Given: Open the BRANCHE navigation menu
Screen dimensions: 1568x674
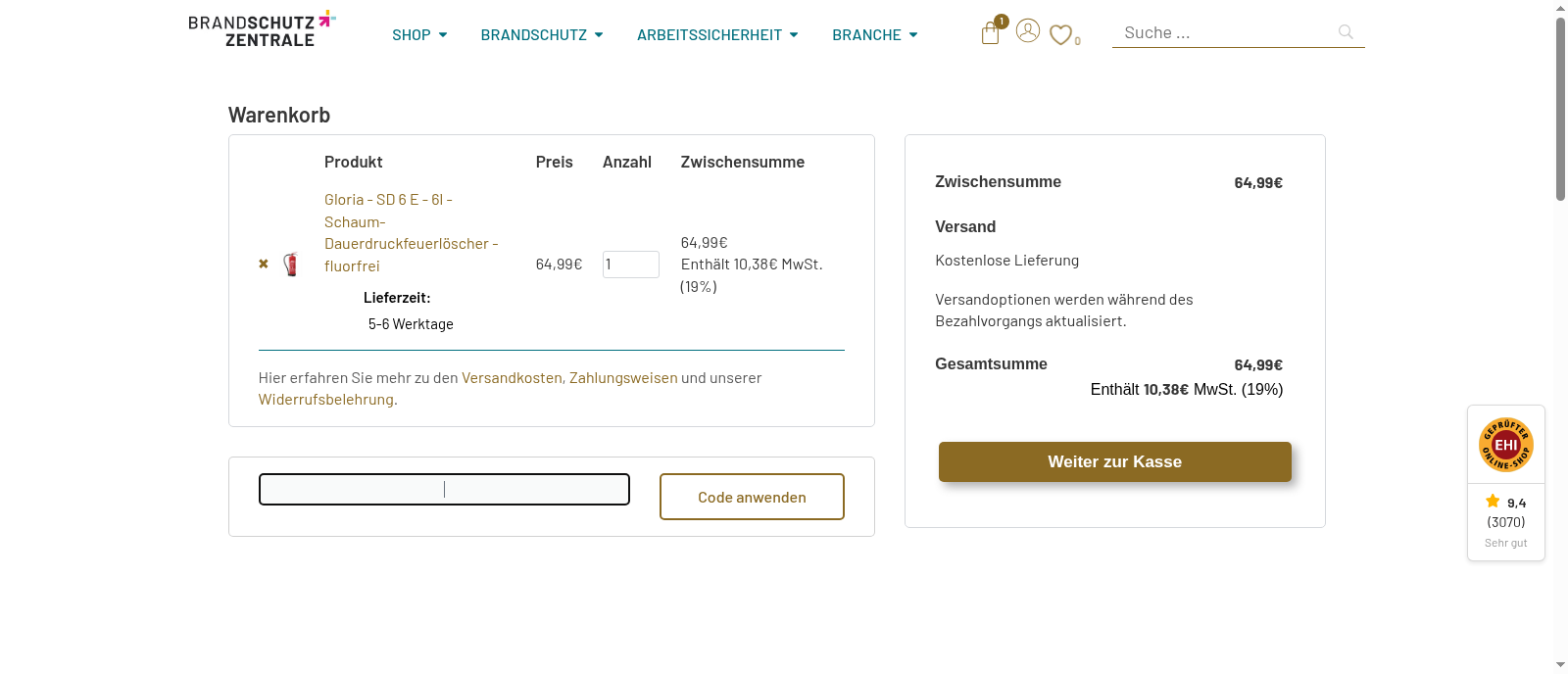Looking at the screenshot, I should pyautogui.click(x=873, y=34).
